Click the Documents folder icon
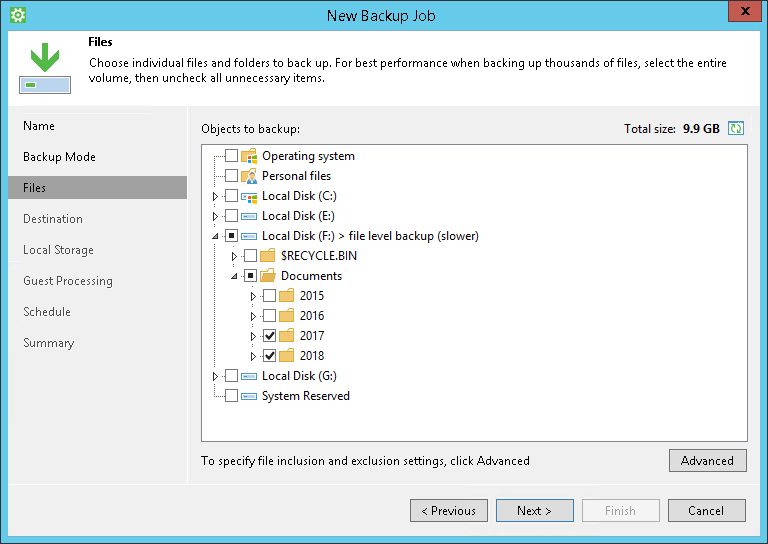The width and height of the screenshot is (768, 544). coord(267,276)
